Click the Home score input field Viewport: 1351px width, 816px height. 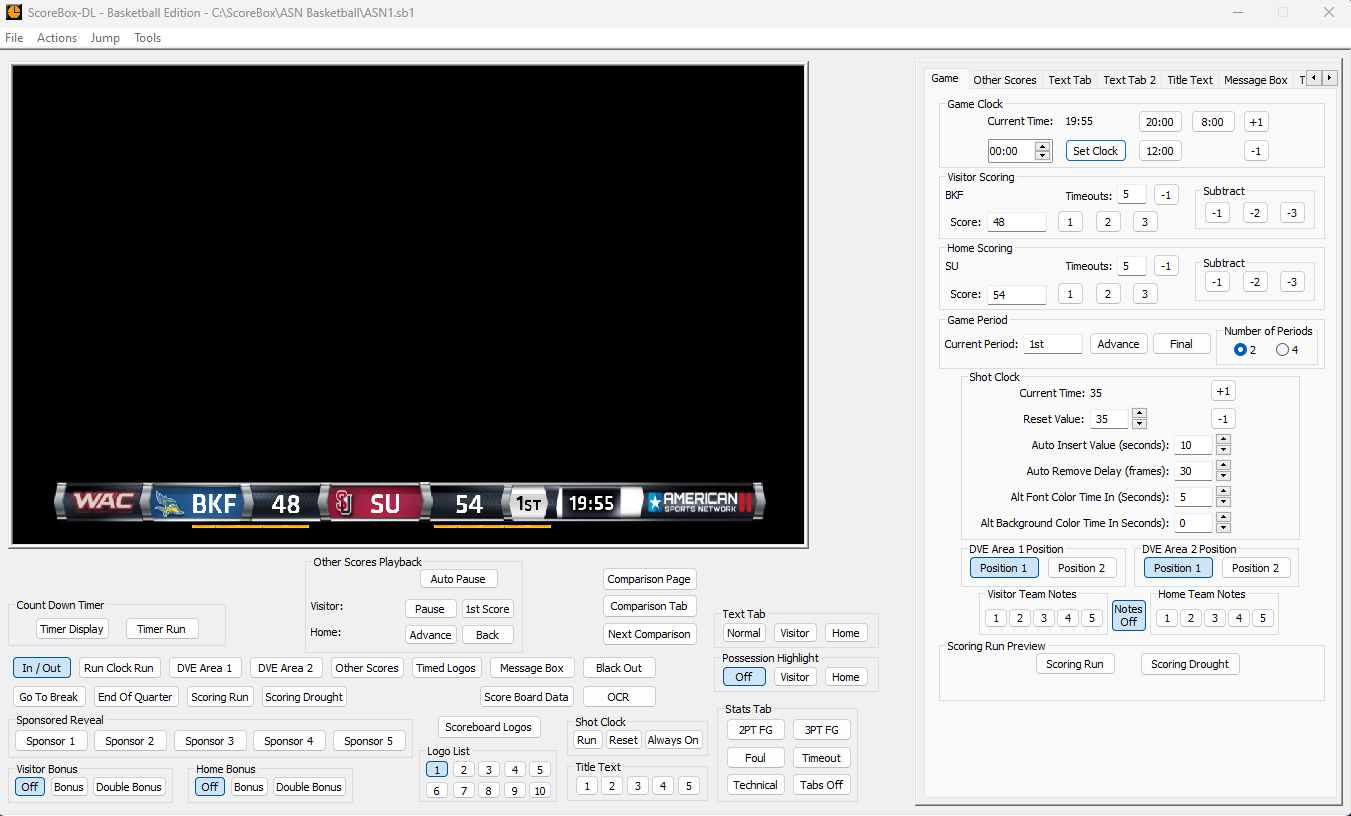click(x=1016, y=293)
